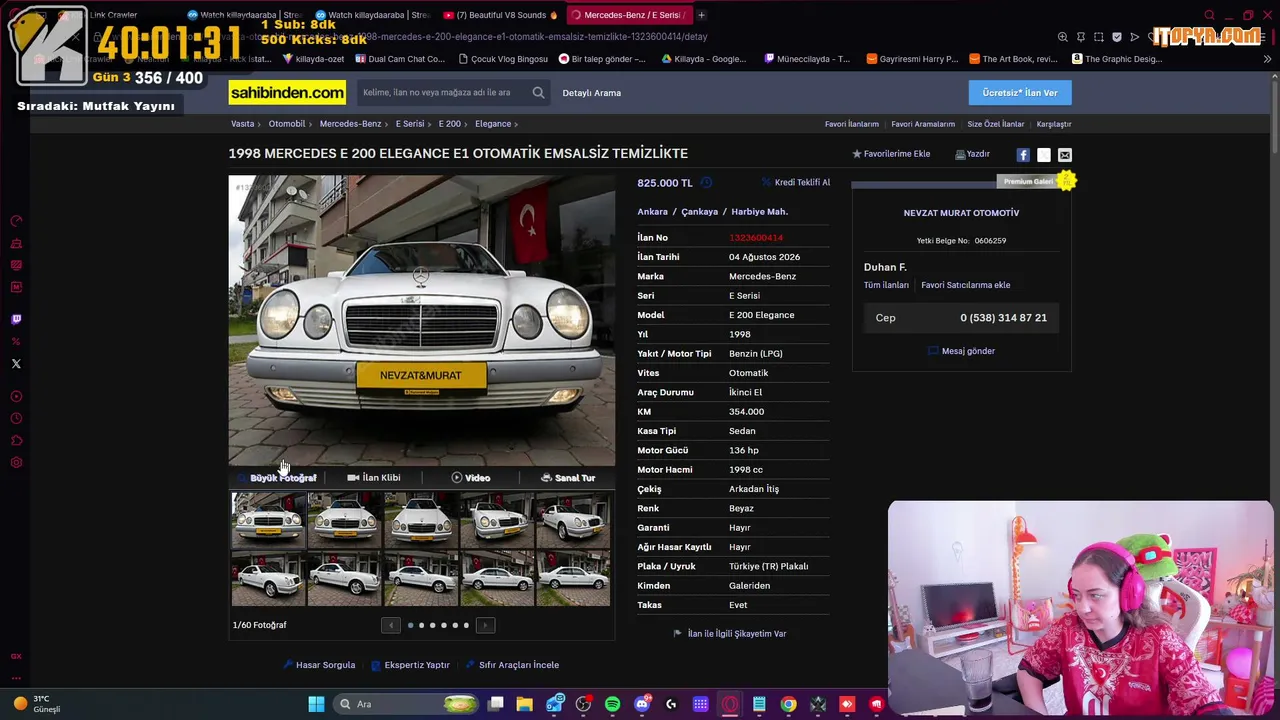
Task: Open X from the Opera sidebar
Action: pos(16,364)
